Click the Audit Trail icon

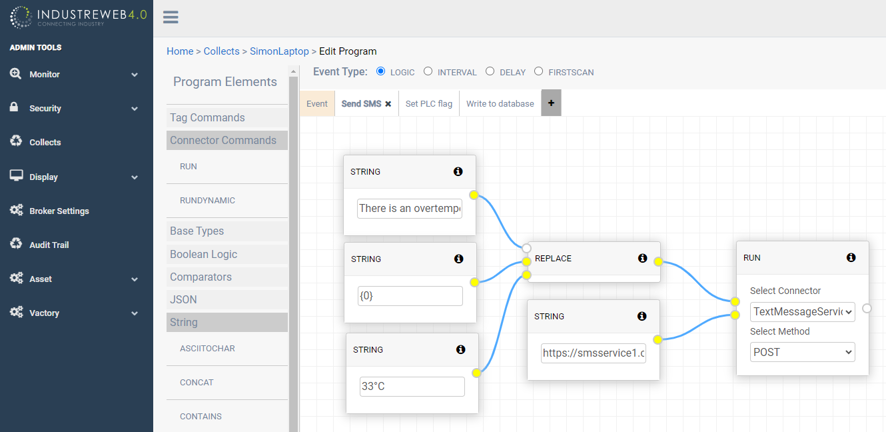16,244
